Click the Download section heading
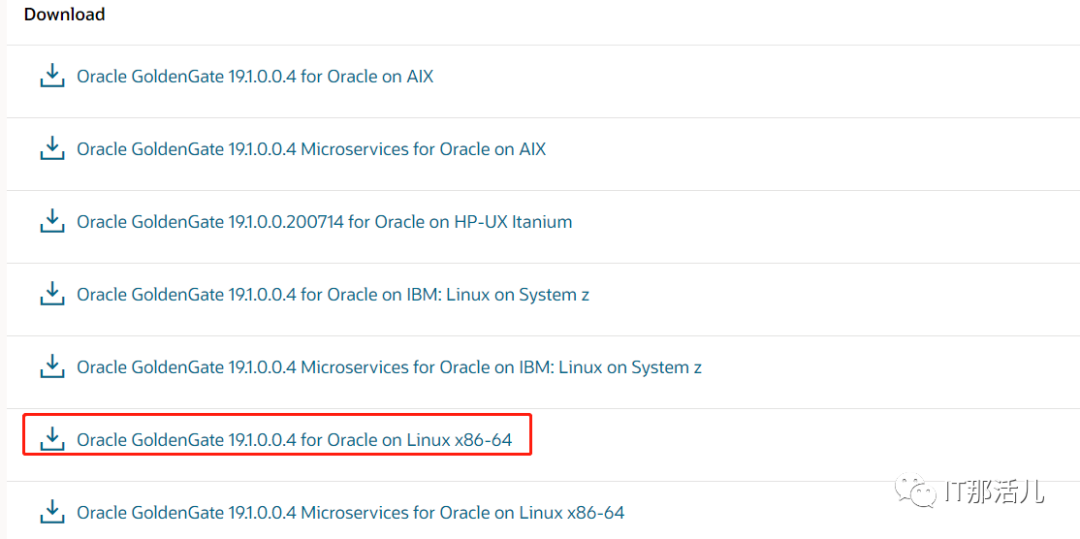Screen dimensions: 1080x539 point(65,14)
